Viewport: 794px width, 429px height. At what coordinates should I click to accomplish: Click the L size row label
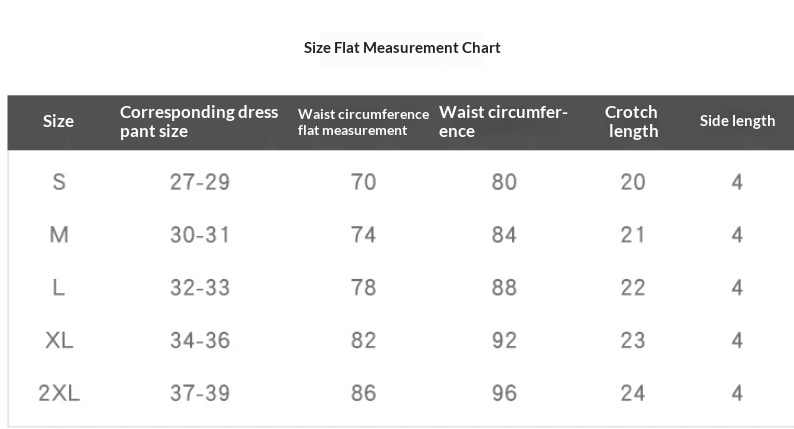(x=59, y=288)
